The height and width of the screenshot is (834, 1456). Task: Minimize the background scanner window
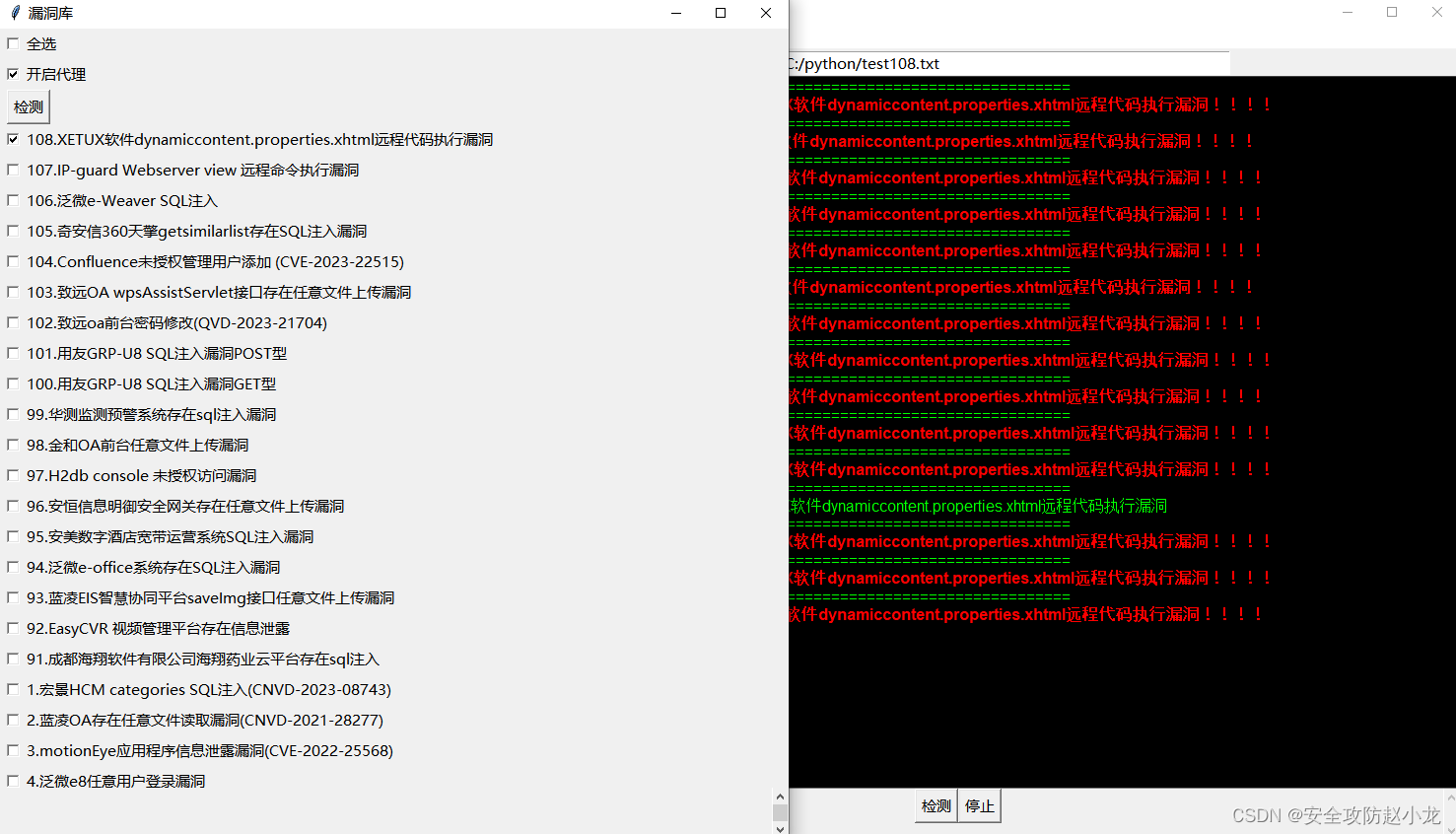(1347, 12)
